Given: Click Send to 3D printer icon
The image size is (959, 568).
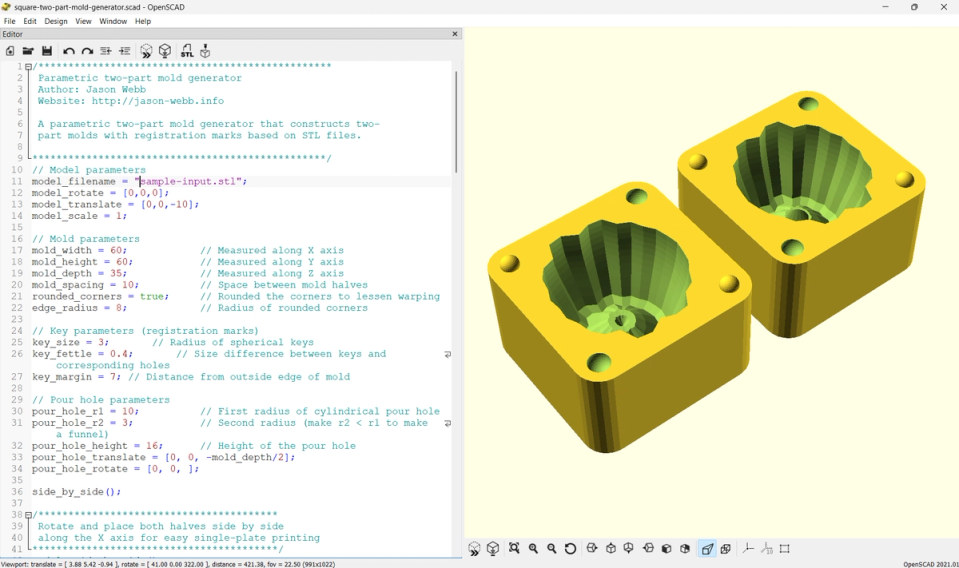Looking at the screenshot, I should click(x=205, y=51).
